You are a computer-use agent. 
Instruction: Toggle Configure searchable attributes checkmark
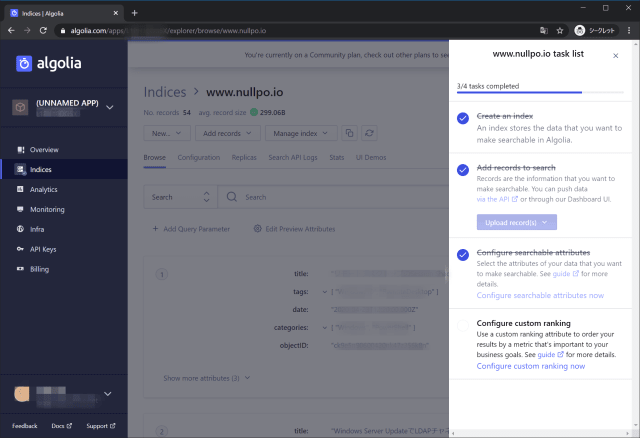tap(463, 255)
